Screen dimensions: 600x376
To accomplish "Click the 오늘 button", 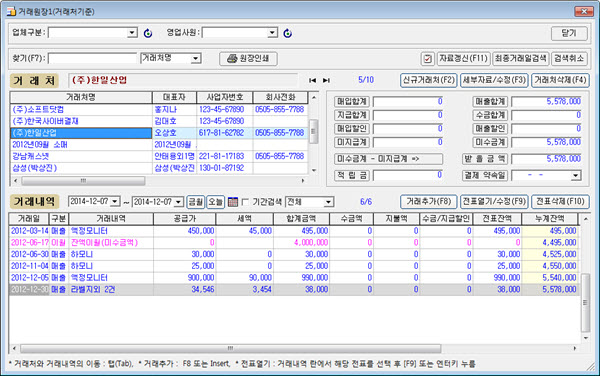I will 215,202.
